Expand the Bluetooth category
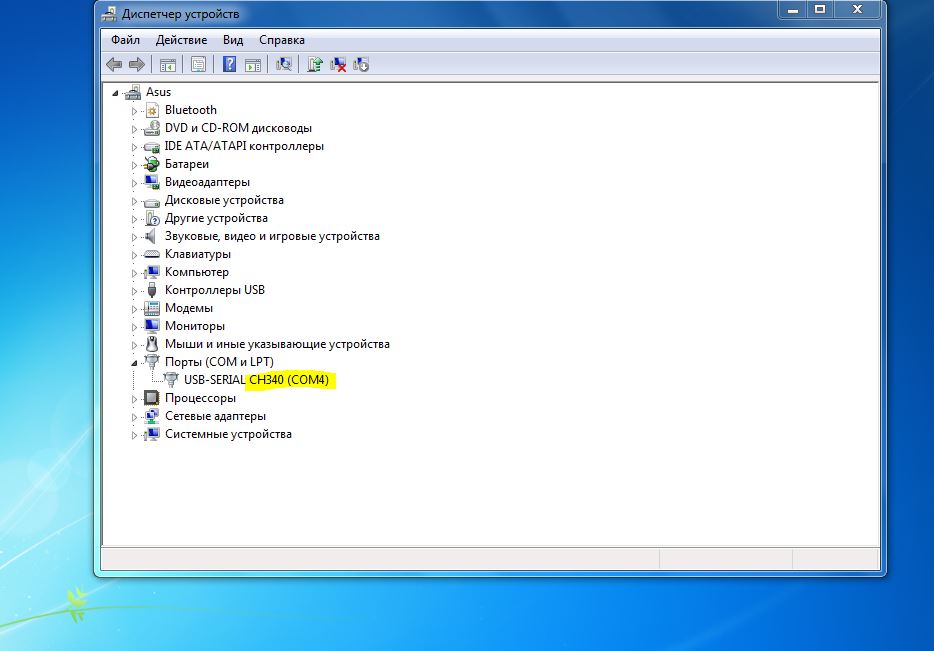This screenshot has width=934, height=651. click(134, 110)
